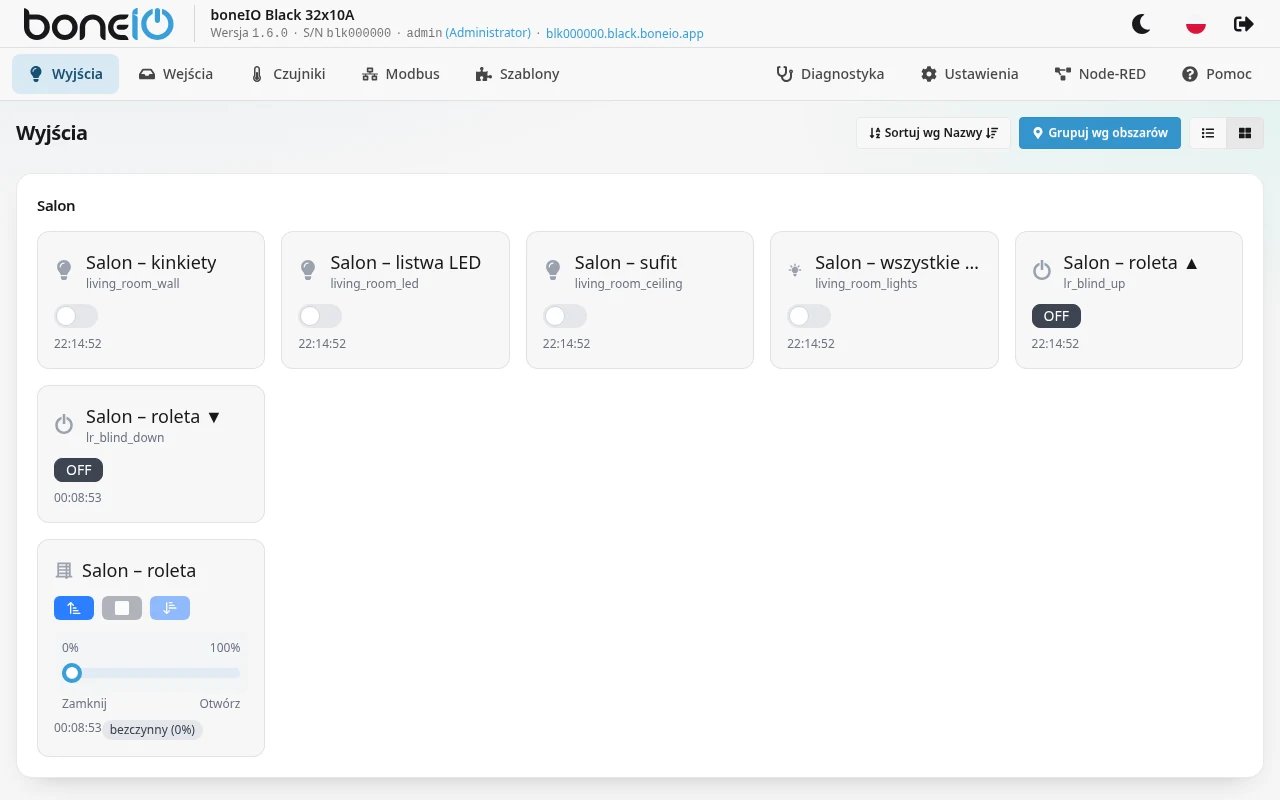This screenshot has height=800, width=1280.
Task: Turn on the Salon – listwa LED switch
Action: click(x=320, y=316)
